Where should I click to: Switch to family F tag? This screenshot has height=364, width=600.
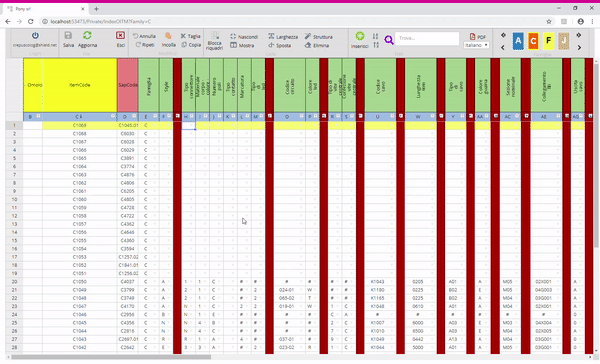click(x=548, y=41)
